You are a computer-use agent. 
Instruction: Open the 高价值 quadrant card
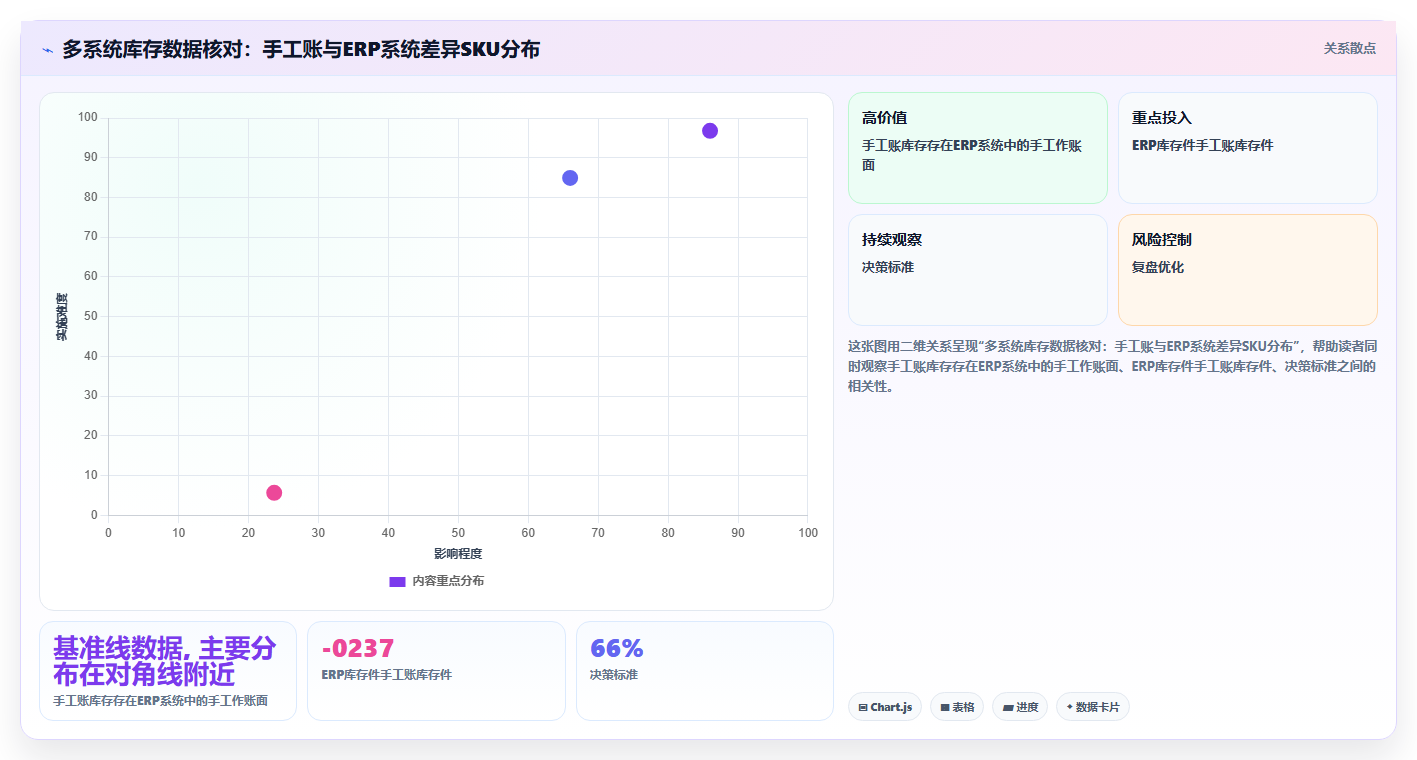pyautogui.click(x=978, y=148)
